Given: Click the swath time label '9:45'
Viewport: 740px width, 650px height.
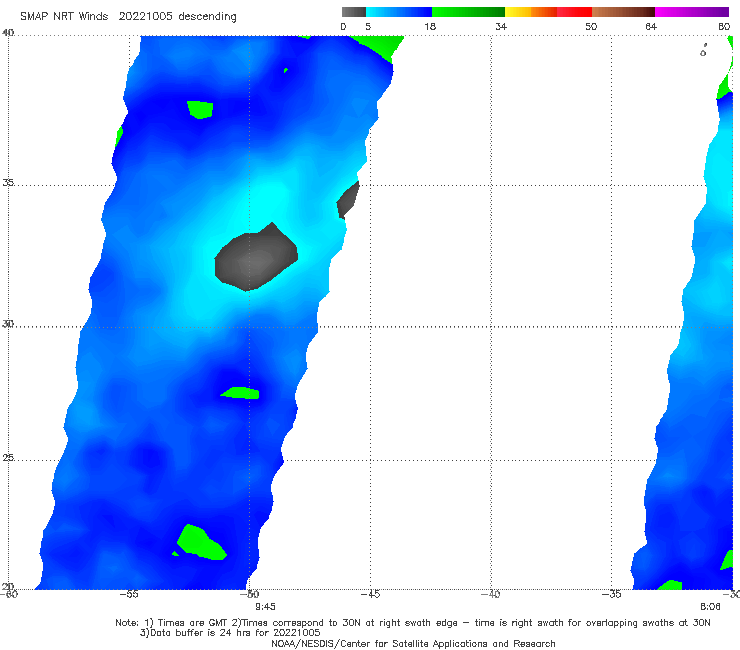Looking at the screenshot, I should pyautogui.click(x=265, y=607).
